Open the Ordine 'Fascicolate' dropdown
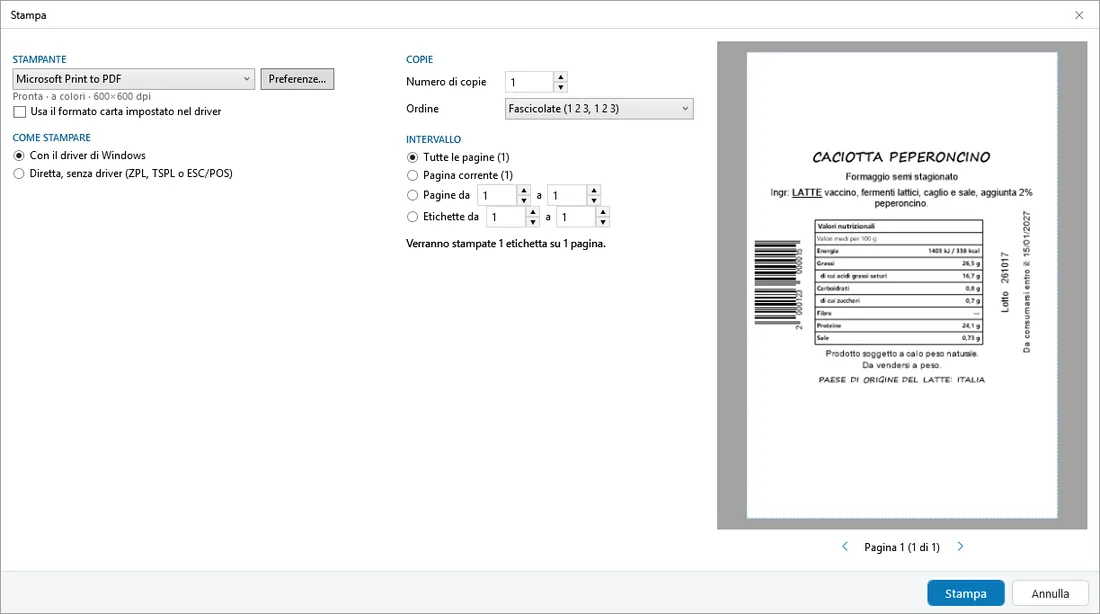1100x614 pixels. tap(599, 109)
